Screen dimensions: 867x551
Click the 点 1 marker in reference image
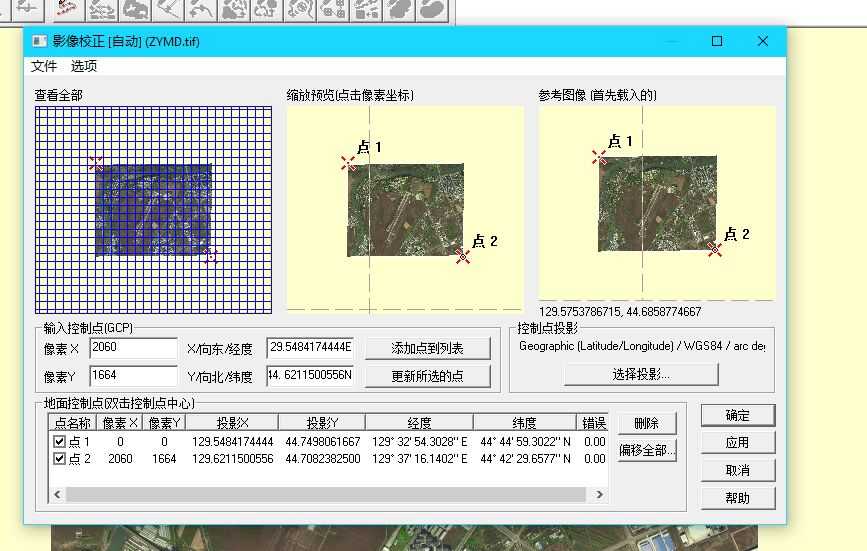599,158
